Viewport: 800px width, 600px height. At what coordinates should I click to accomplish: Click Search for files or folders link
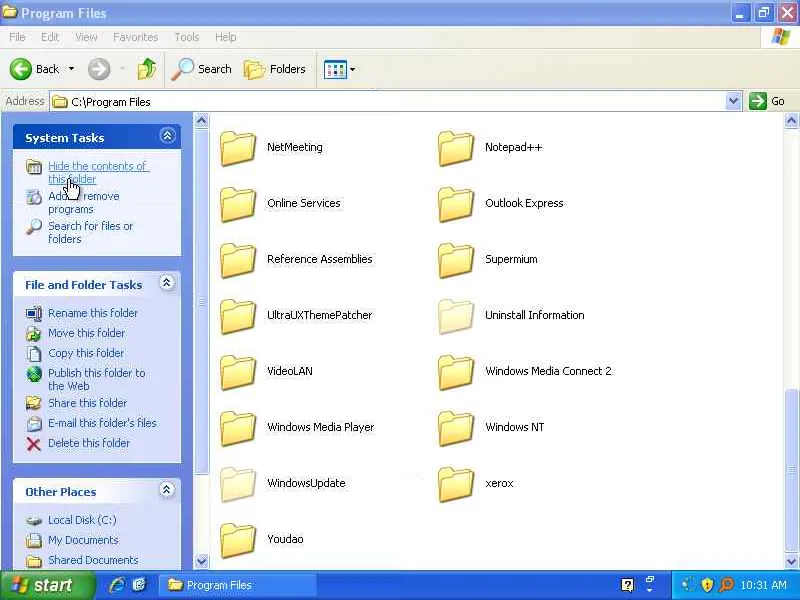click(x=90, y=232)
